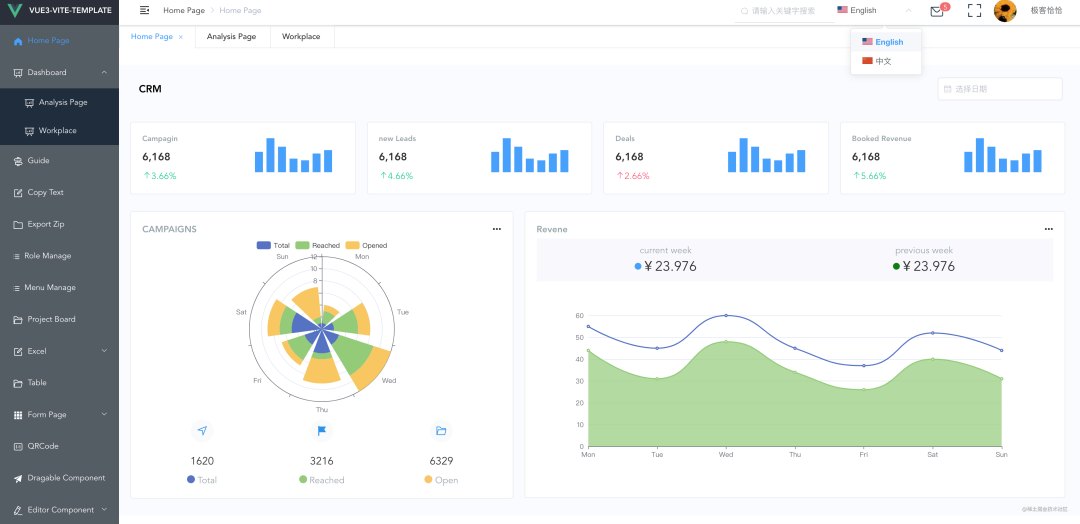1080x524 pixels.
Task: Click the folder icon above 6329
Action: 441,431
